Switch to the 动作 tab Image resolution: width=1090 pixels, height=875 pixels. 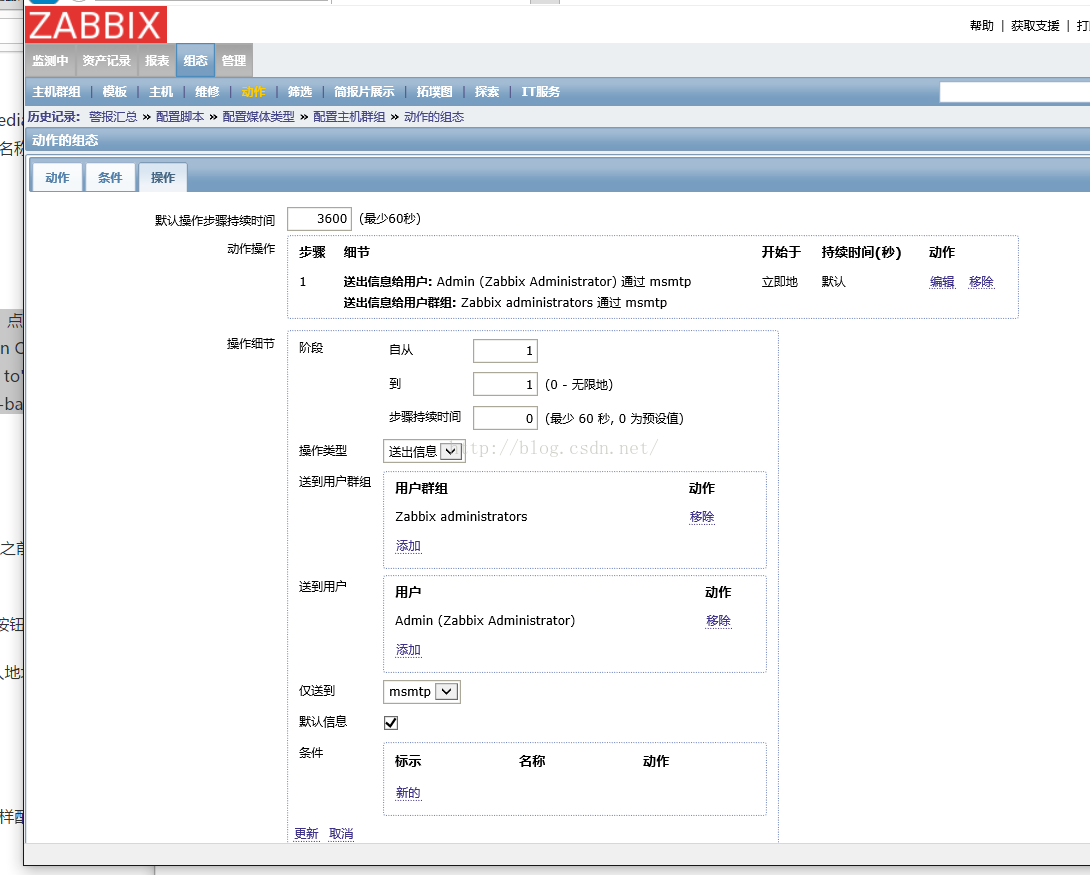coord(57,177)
